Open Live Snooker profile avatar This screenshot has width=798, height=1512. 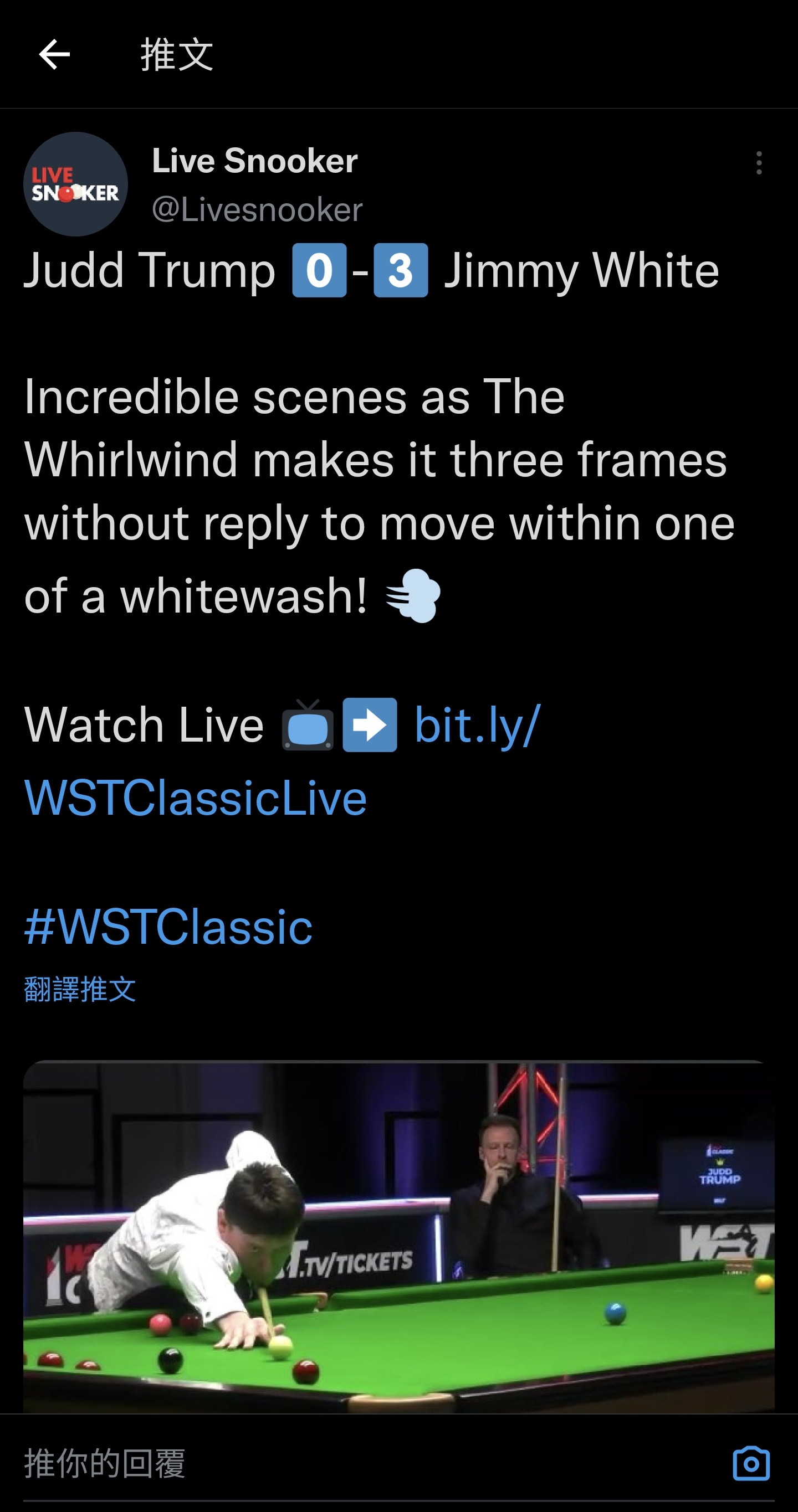pyautogui.click(x=75, y=184)
